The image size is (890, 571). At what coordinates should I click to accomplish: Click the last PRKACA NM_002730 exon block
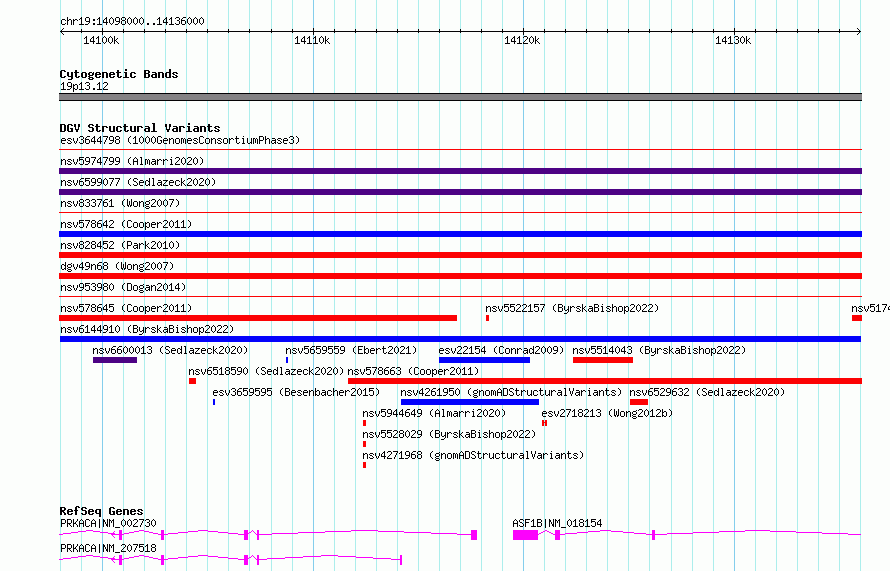[x=474, y=535]
